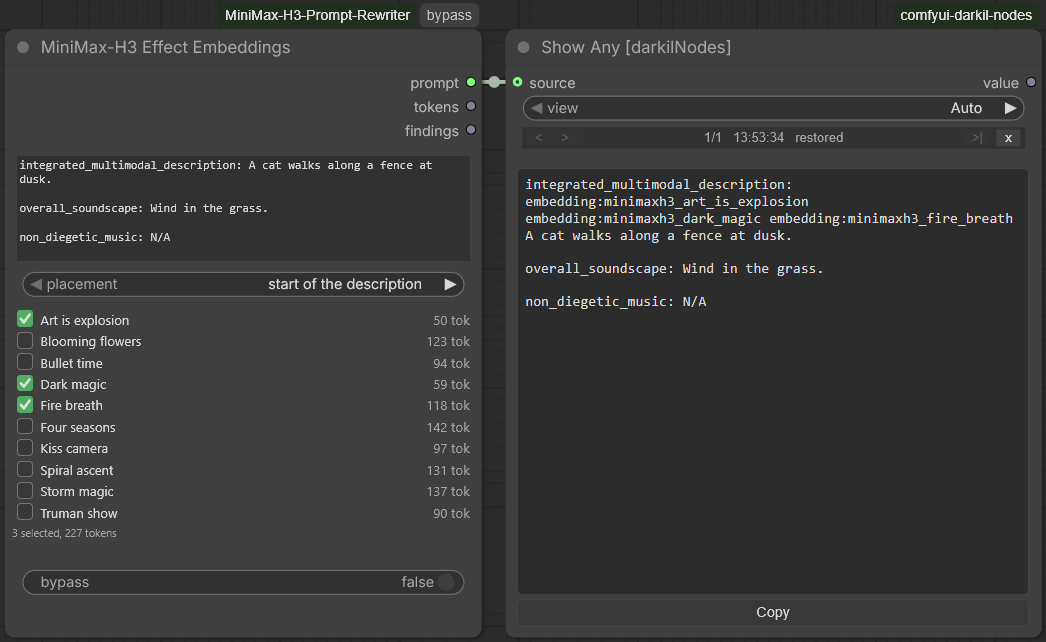Viewport: 1046px width, 642px height.
Task: Enable the Truman show effect
Action: [x=25, y=513]
